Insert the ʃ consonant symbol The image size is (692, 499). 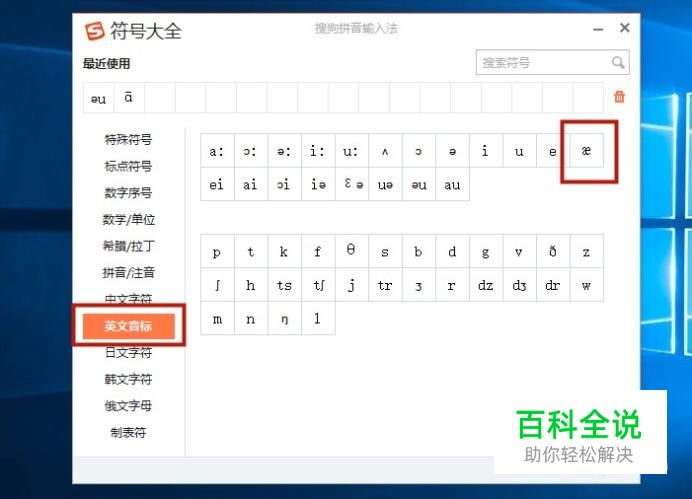[217, 285]
